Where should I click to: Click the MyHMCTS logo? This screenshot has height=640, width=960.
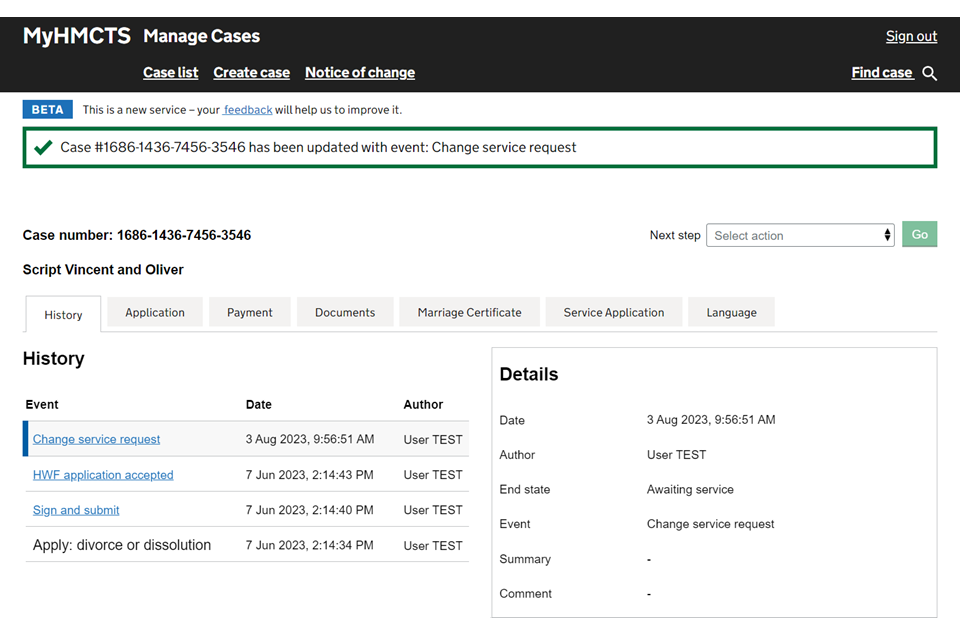click(77, 36)
